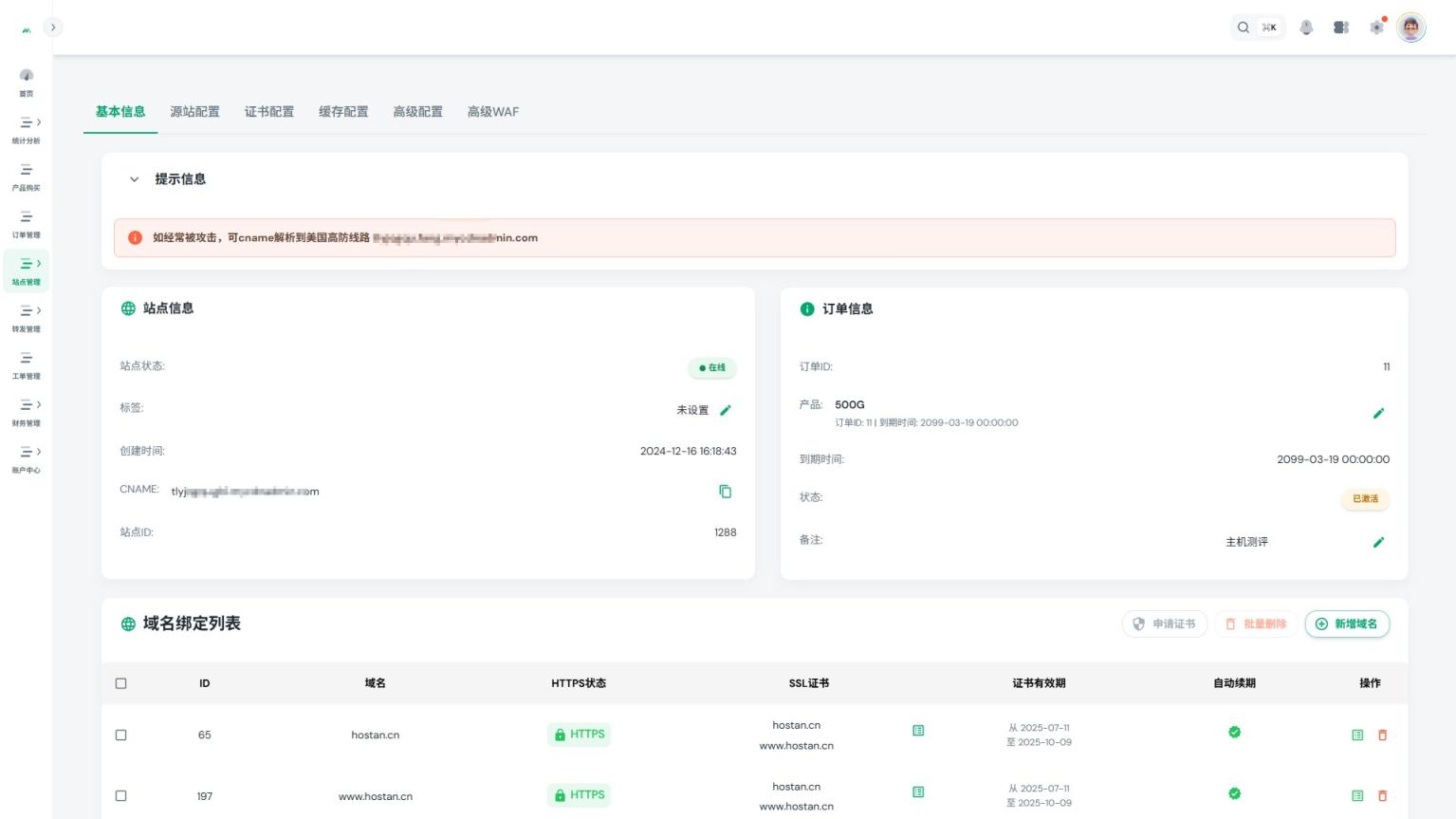This screenshot has height=819, width=1456.
Task: Edit the site tag with pencil icon
Action: (x=726, y=410)
